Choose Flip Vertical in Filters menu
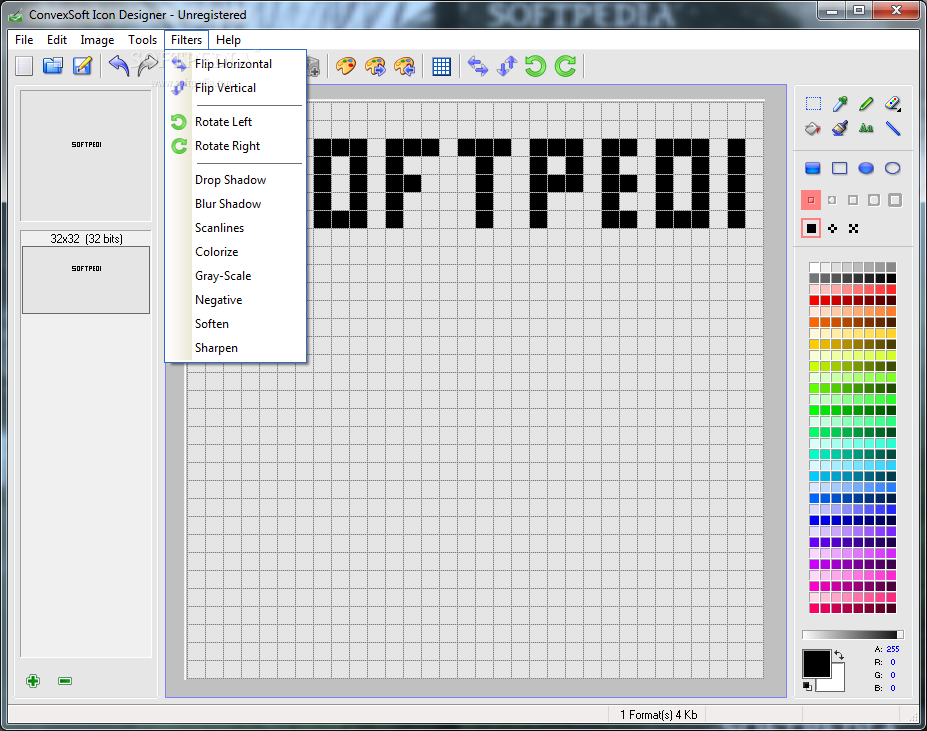This screenshot has height=731, width=927. tap(236, 88)
